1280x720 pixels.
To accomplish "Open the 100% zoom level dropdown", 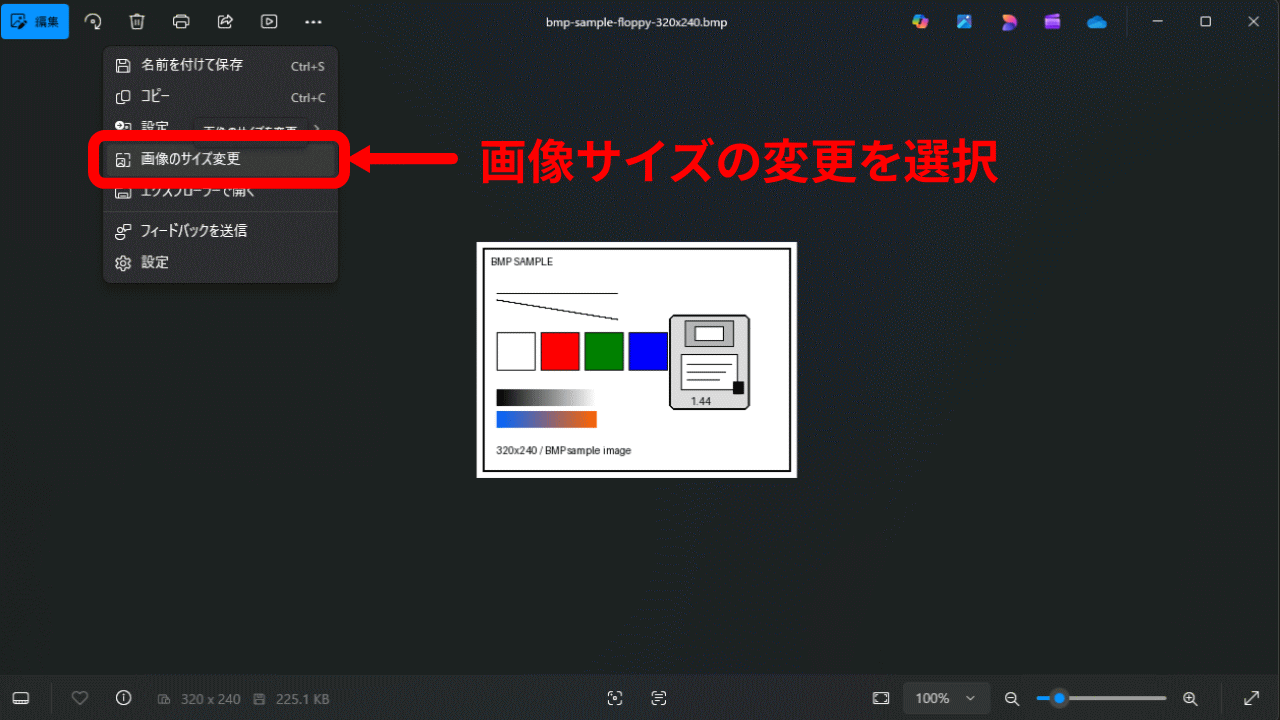I will [x=946, y=698].
